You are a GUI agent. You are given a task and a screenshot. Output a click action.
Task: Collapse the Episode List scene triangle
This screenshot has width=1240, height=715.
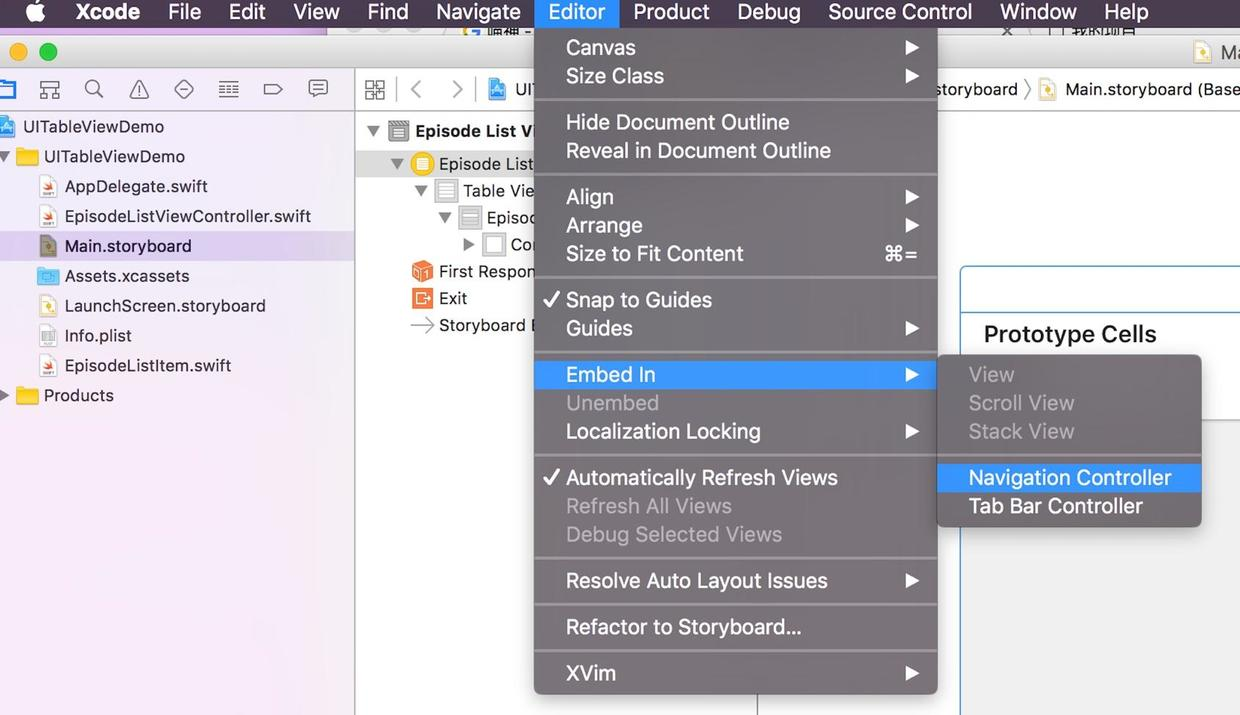[374, 131]
